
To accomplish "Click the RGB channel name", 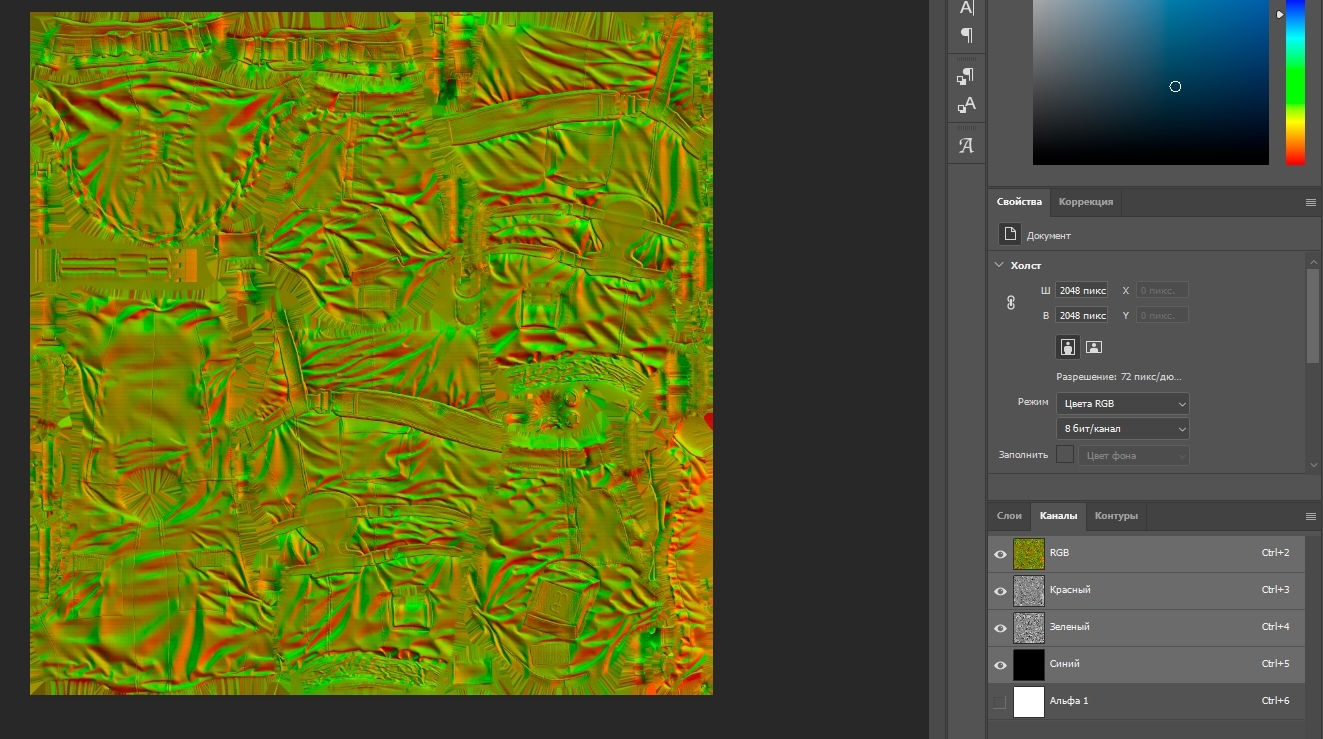I will click(1059, 553).
